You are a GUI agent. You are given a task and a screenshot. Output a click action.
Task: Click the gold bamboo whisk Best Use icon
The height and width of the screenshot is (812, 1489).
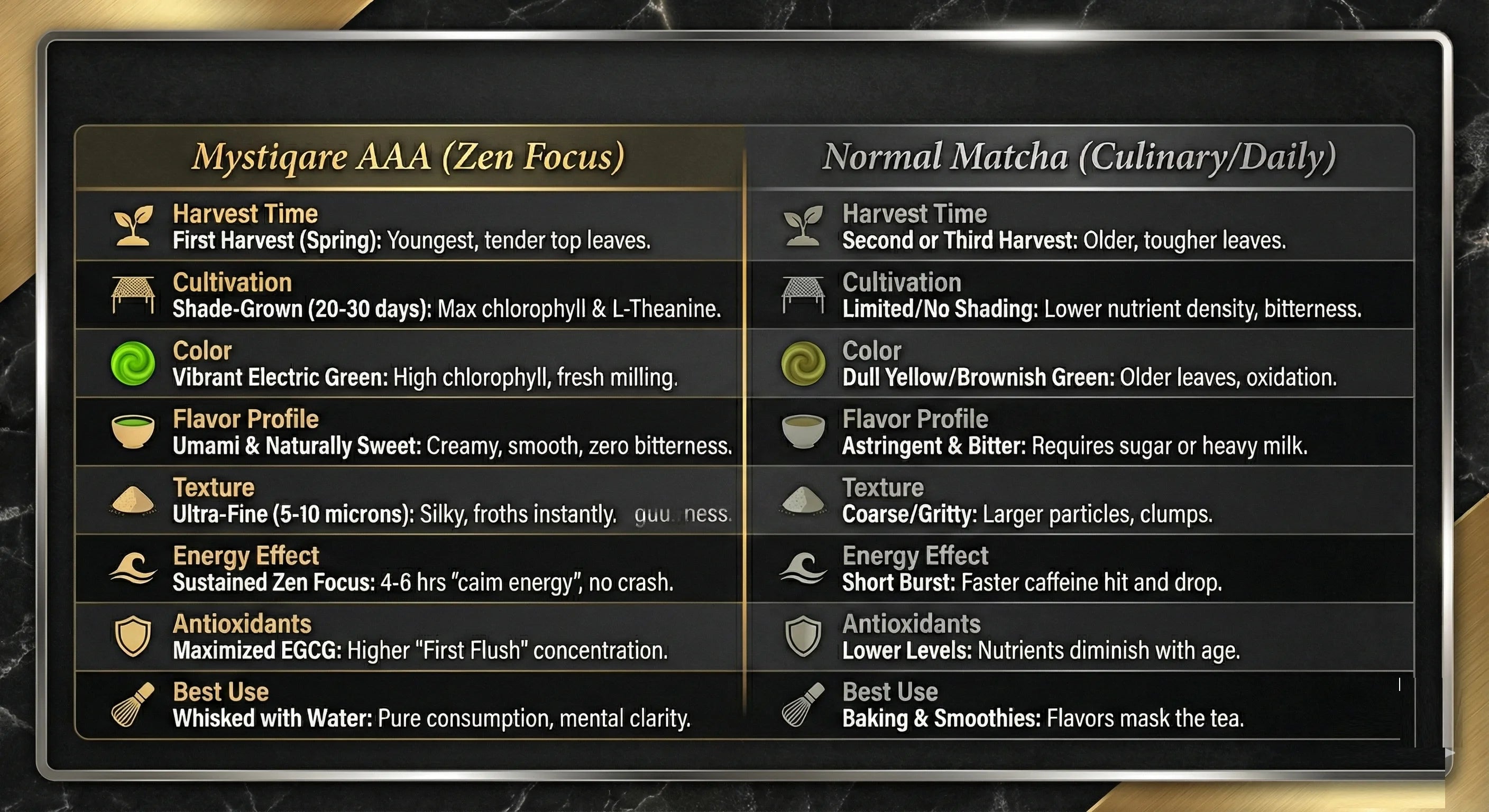(133, 704)
